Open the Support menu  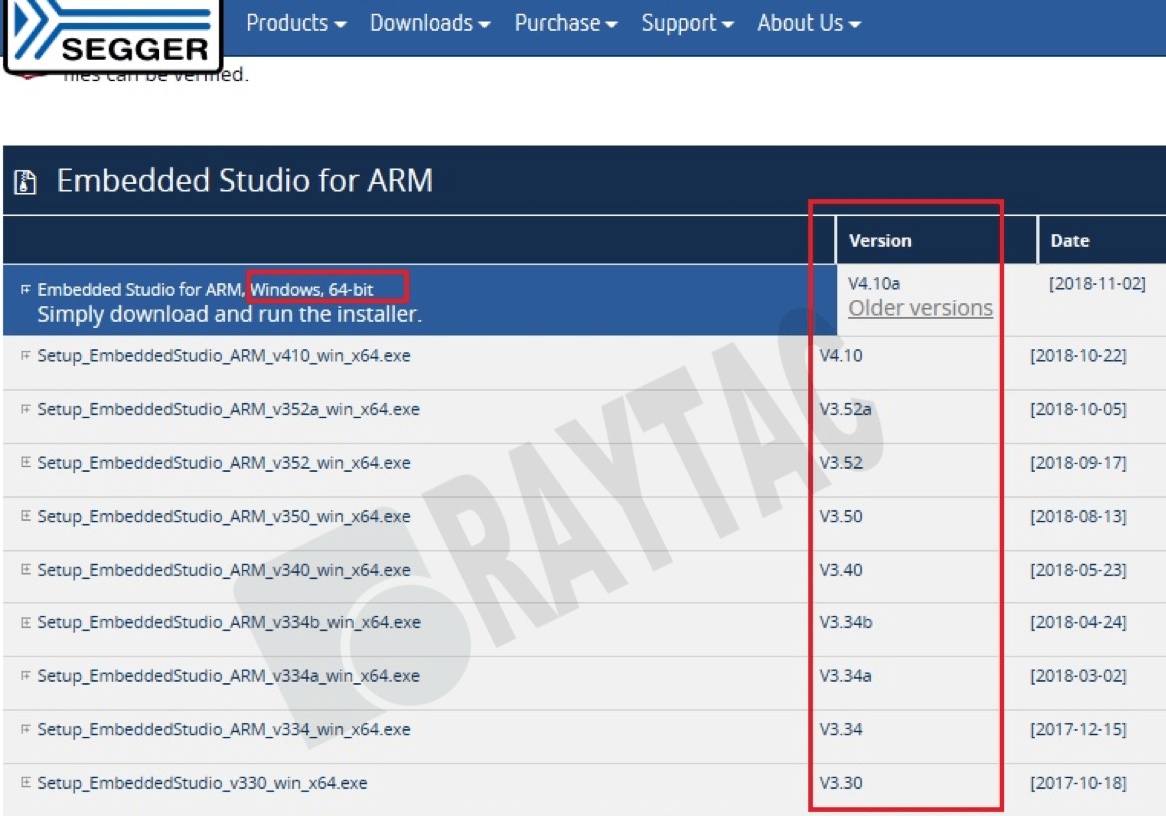[x=687, y=23]
